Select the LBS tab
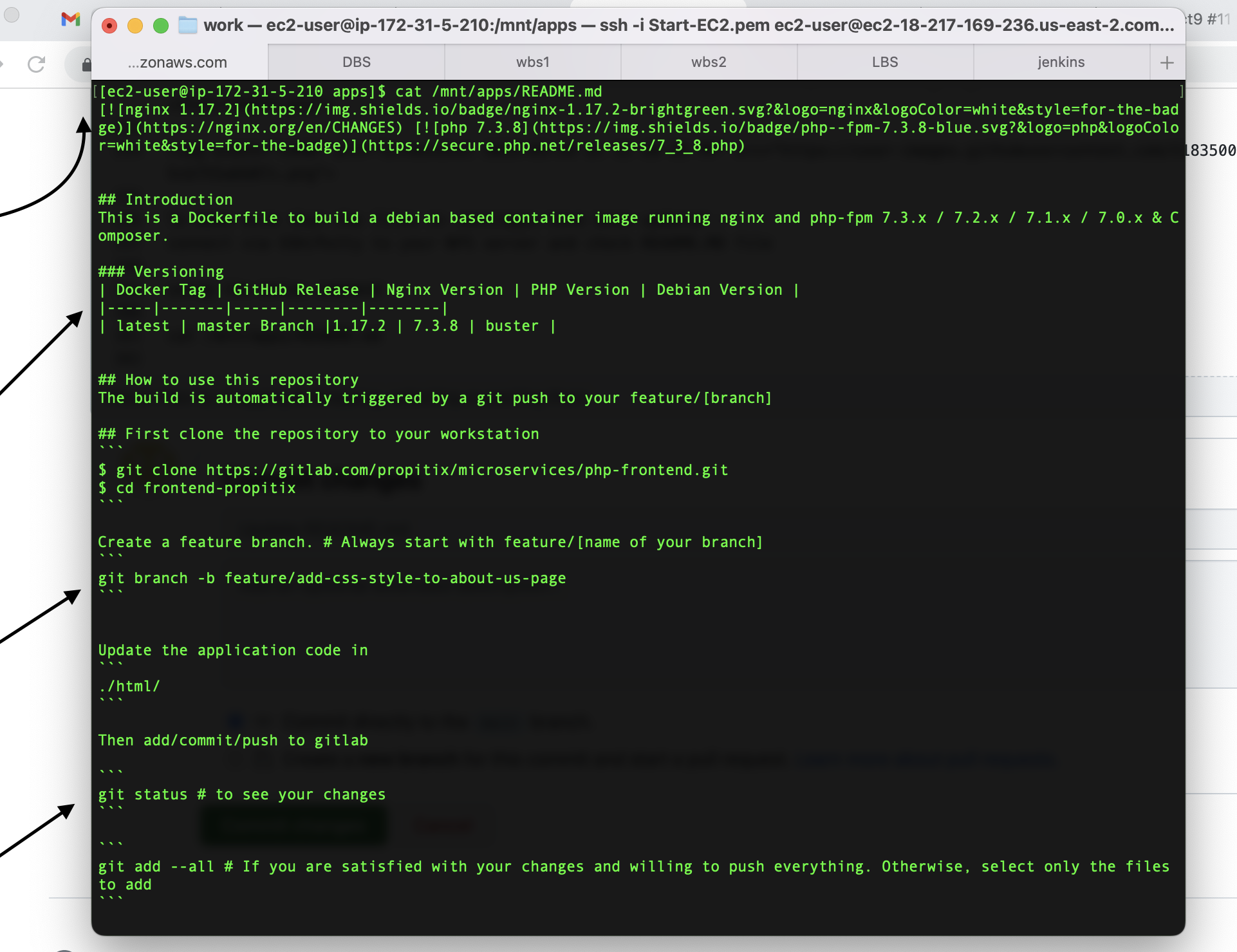 [x=884, y=62]
